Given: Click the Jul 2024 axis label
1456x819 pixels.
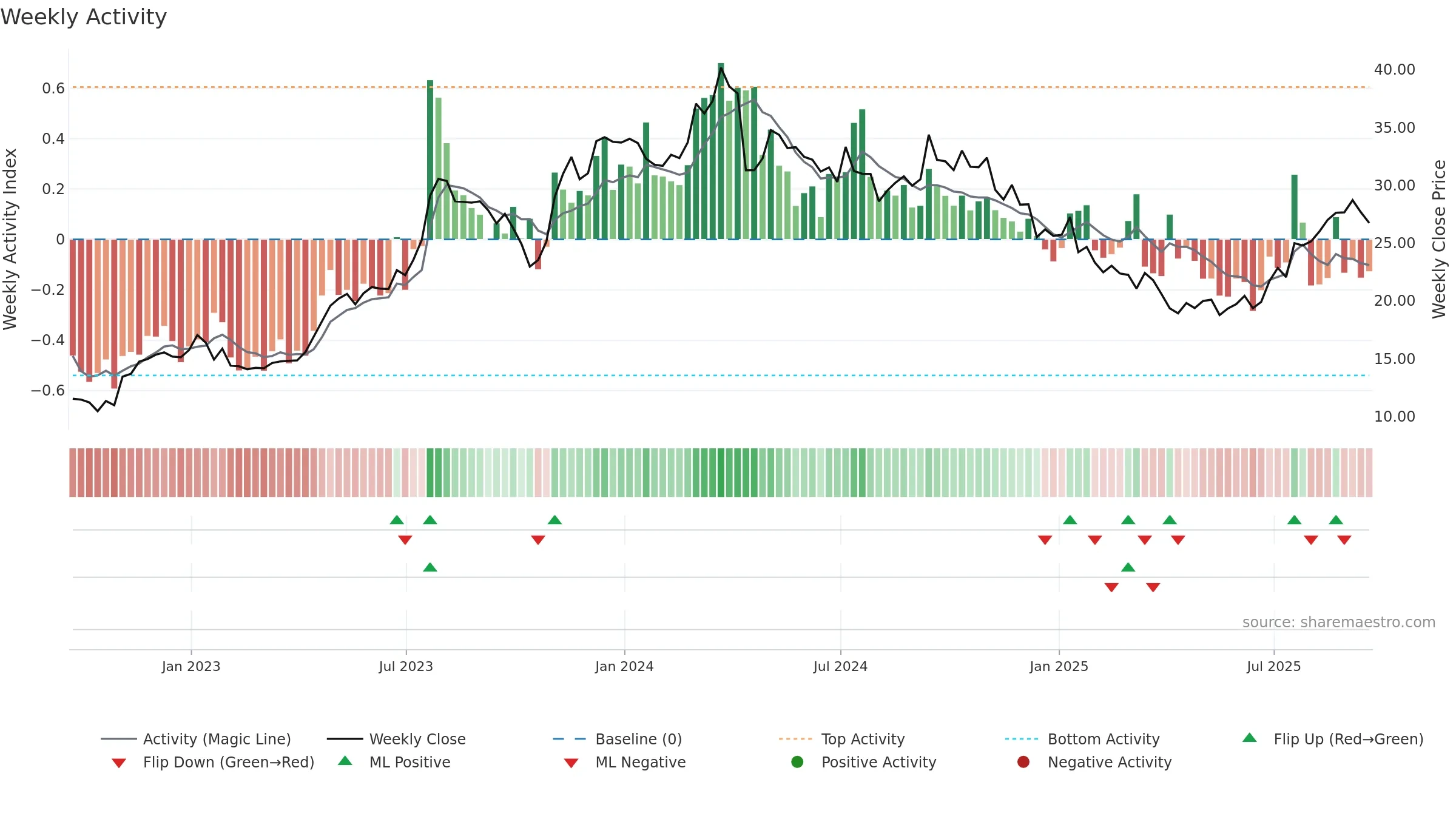Looking at the screenshot, I should coord(840,667).
